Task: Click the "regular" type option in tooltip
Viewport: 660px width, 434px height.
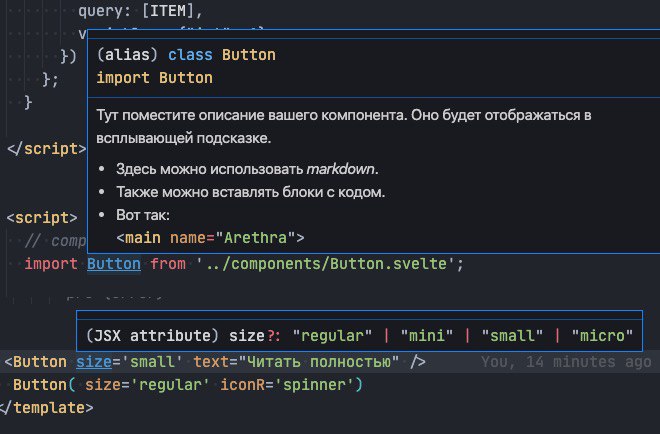Action: pos(333,335)
